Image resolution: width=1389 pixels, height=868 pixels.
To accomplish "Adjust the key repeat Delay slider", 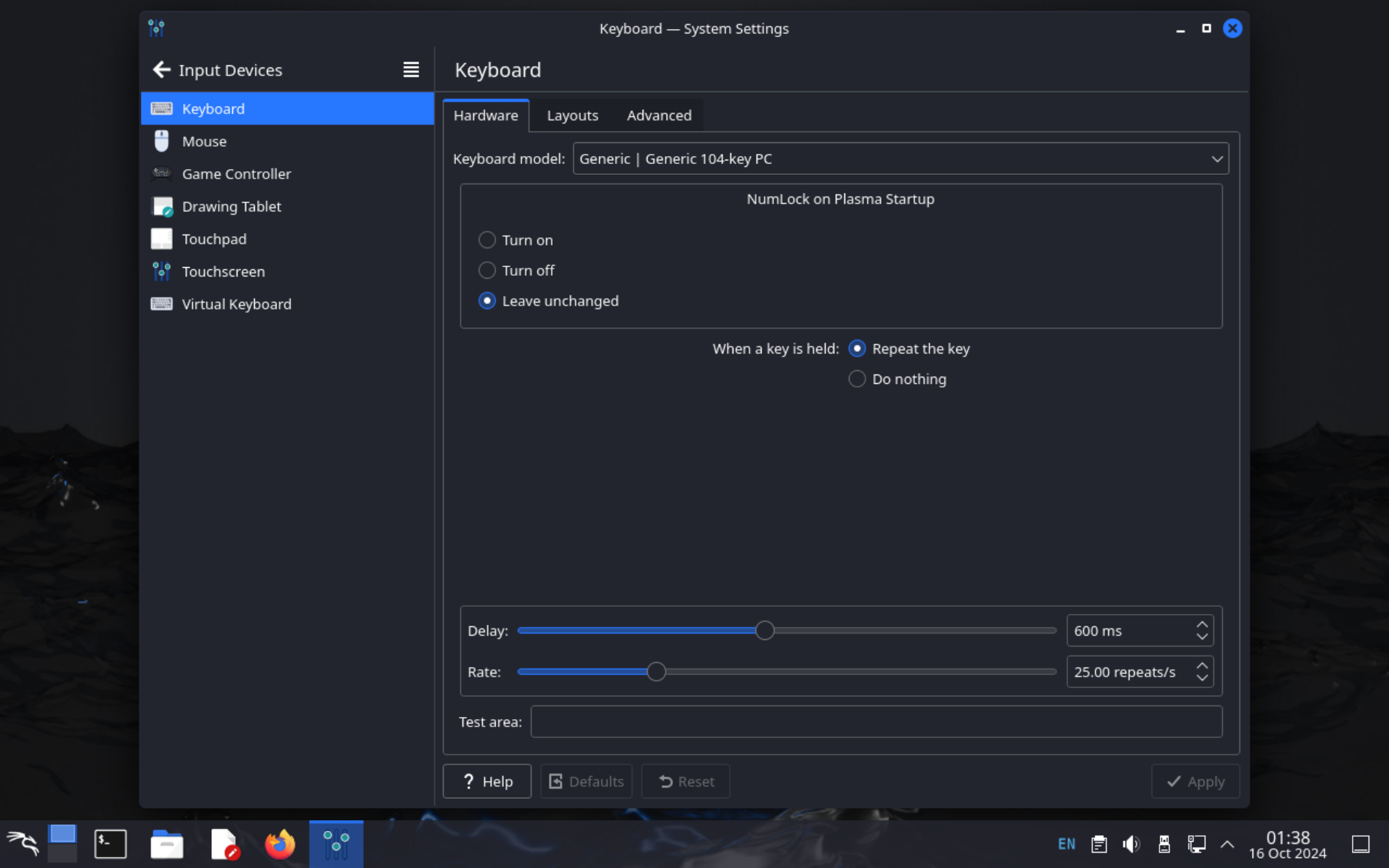I will click(x=765, y=630).
